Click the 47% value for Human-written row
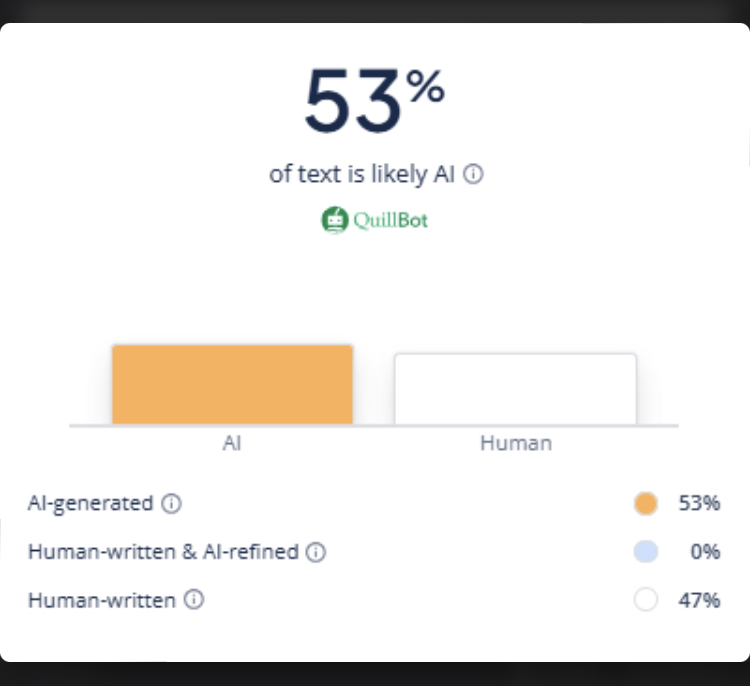 [699, 600]
